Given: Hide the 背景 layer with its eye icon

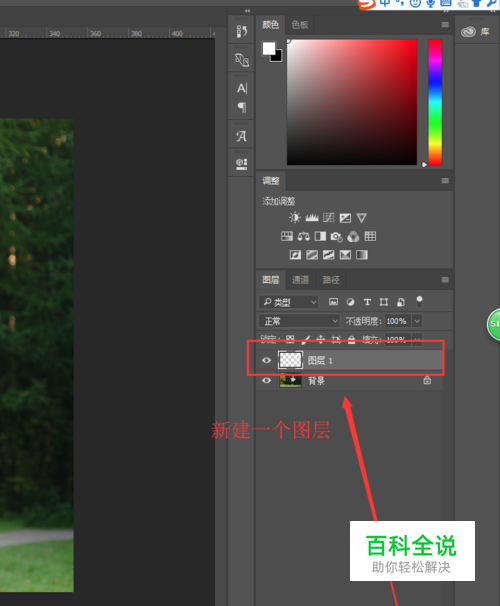Looking at the screenshot, I should [266, 380].
